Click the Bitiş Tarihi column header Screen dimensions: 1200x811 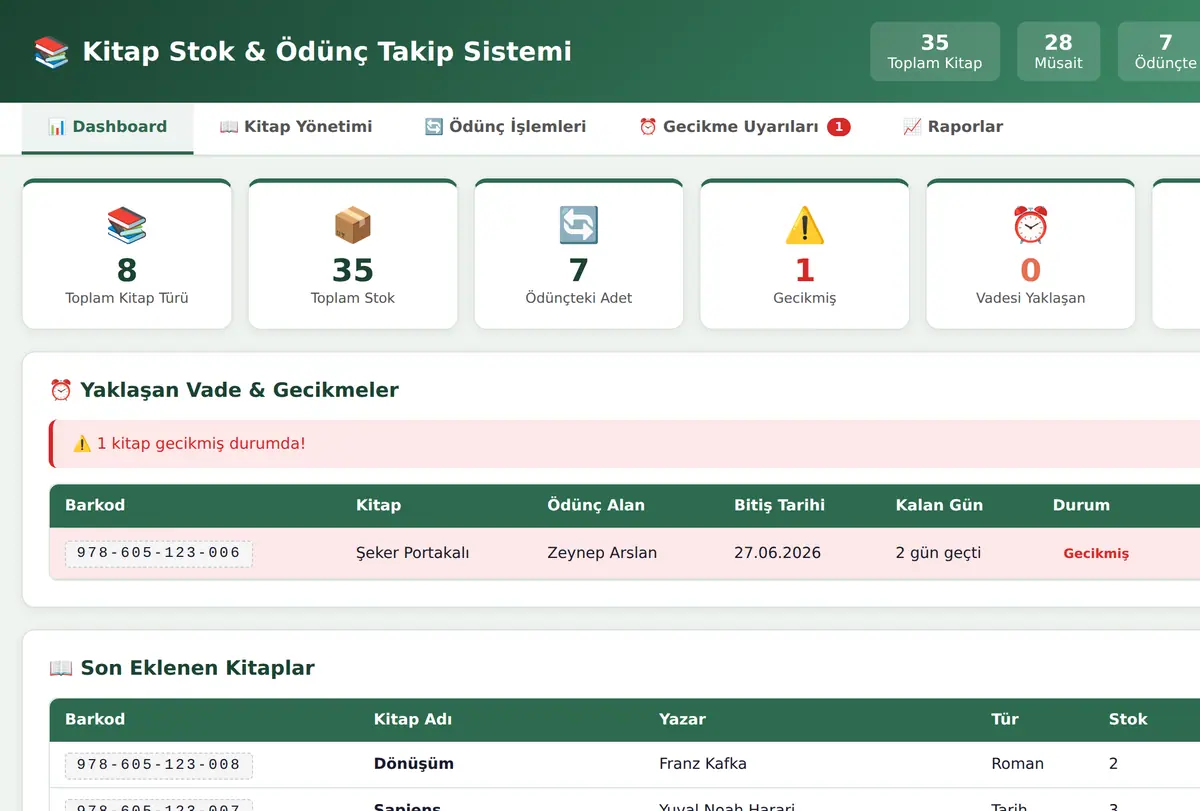(x=779, y=505)
